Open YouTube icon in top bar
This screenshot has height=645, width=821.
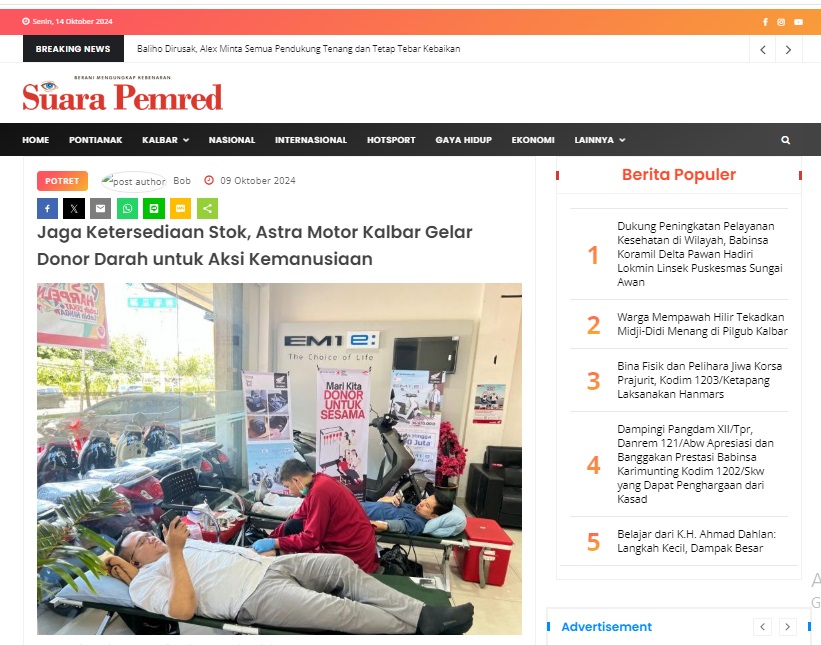click(798, 22)
